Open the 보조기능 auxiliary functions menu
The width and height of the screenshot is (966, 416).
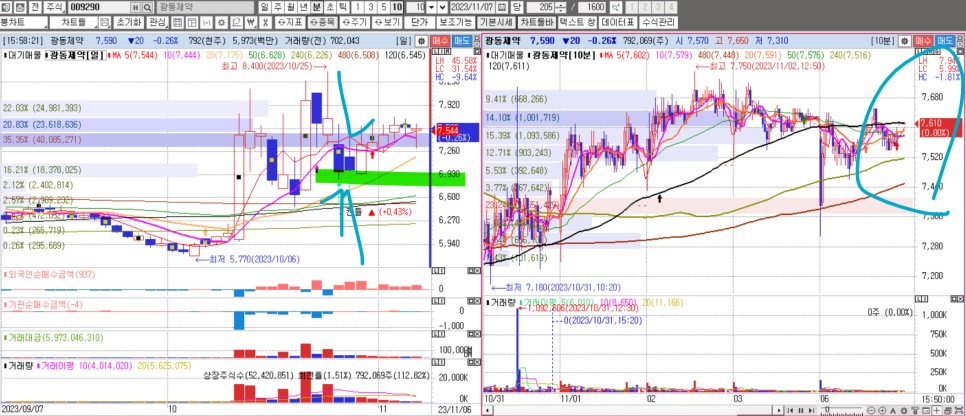pos(456,22)
